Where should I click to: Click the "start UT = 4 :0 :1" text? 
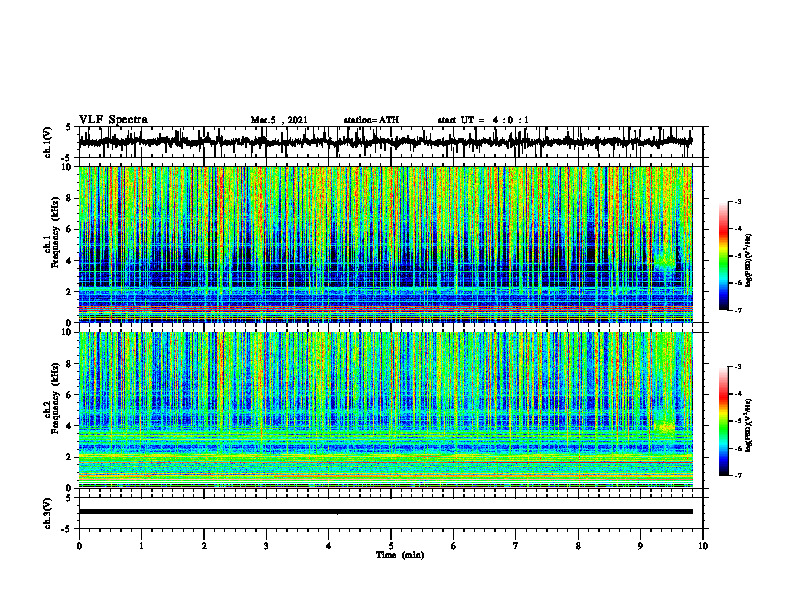click(483, 120)
